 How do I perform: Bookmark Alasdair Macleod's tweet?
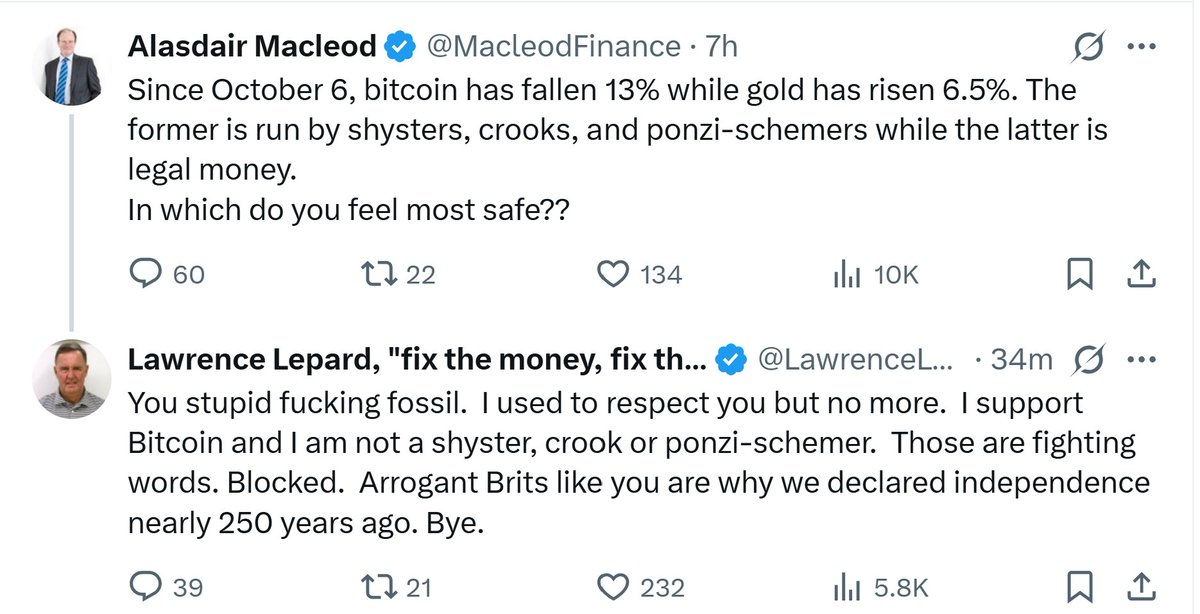1079,274
